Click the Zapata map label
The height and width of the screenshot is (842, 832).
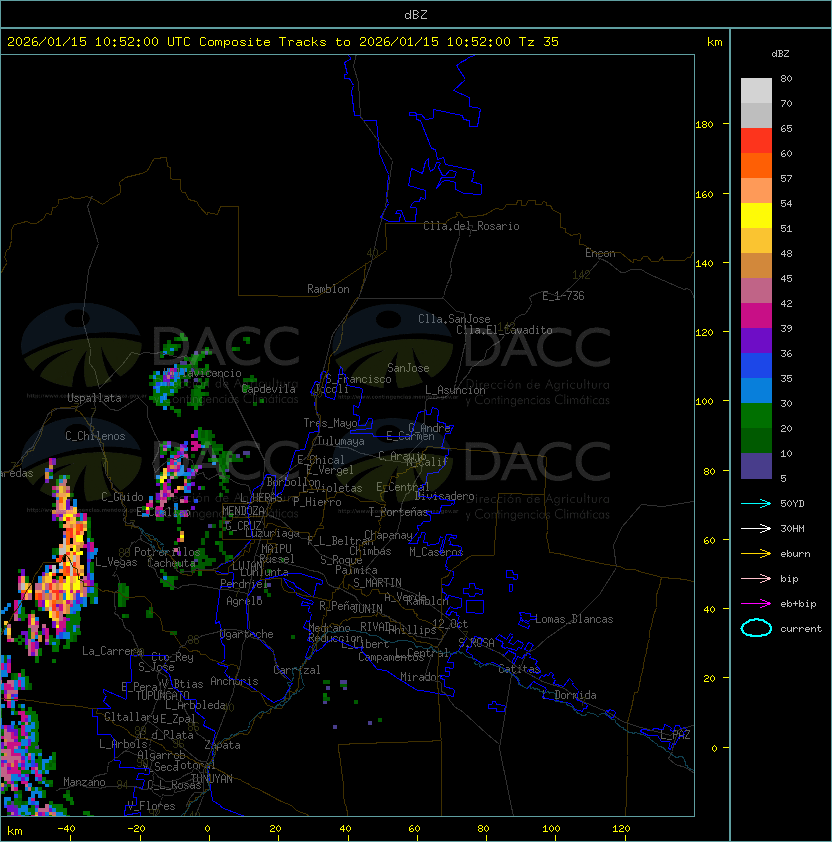(x=222, y=745)
